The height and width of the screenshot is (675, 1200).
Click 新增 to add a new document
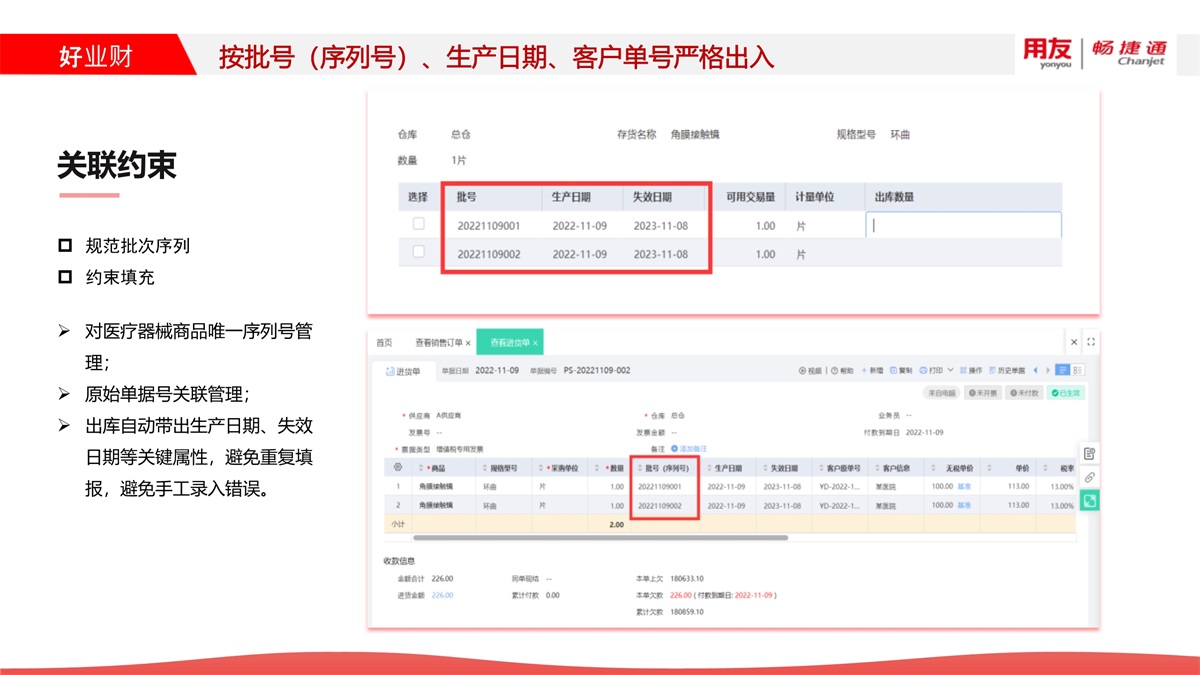(871, 371)
